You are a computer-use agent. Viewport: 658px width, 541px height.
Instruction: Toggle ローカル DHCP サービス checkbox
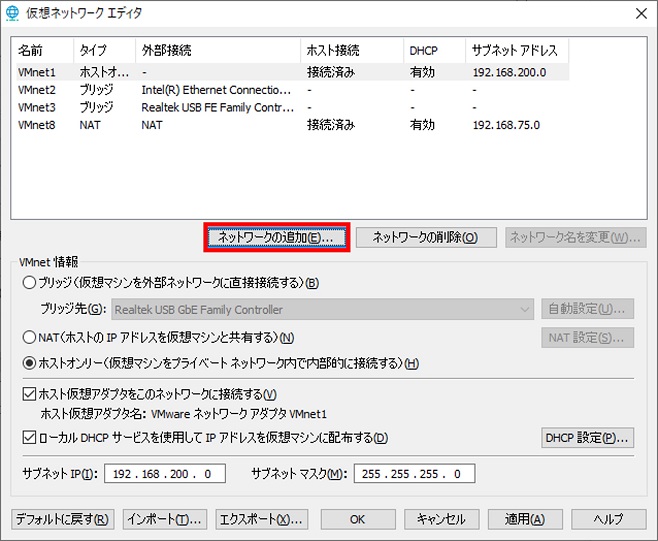pyautogui.click(x=29, y=438)
